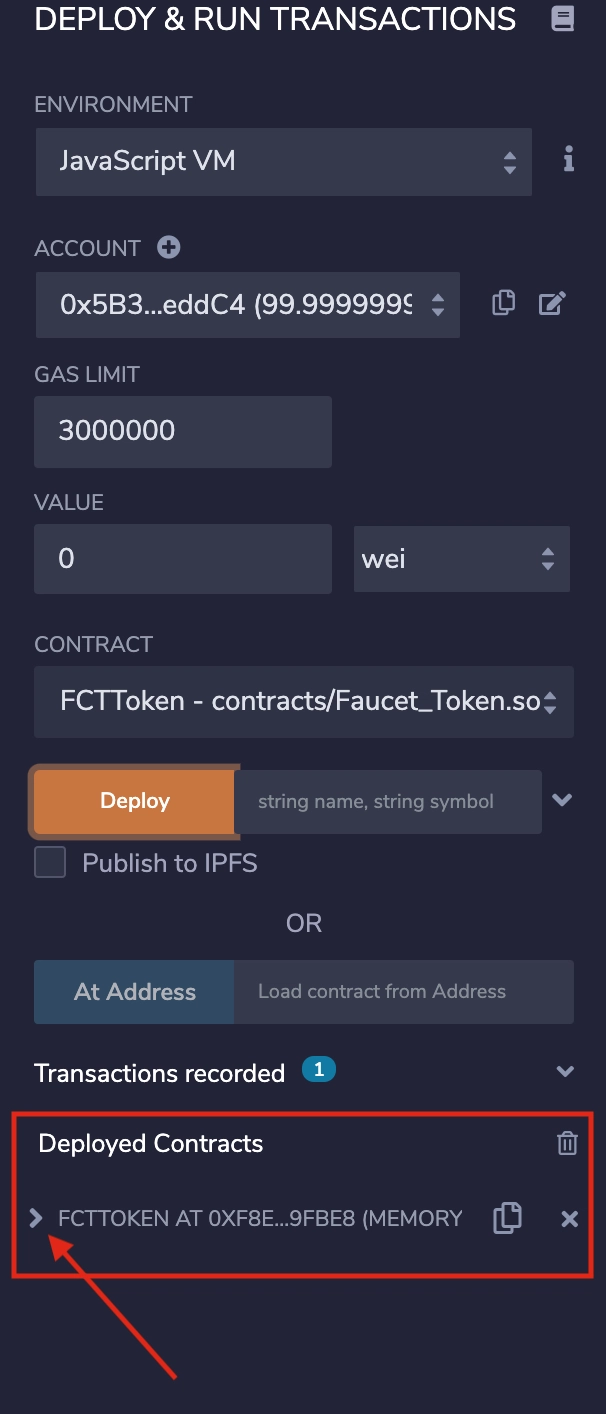Copy the account address to clipboard
The height and width of the screenshot is (1414, 606).
(x=504, y=303)
